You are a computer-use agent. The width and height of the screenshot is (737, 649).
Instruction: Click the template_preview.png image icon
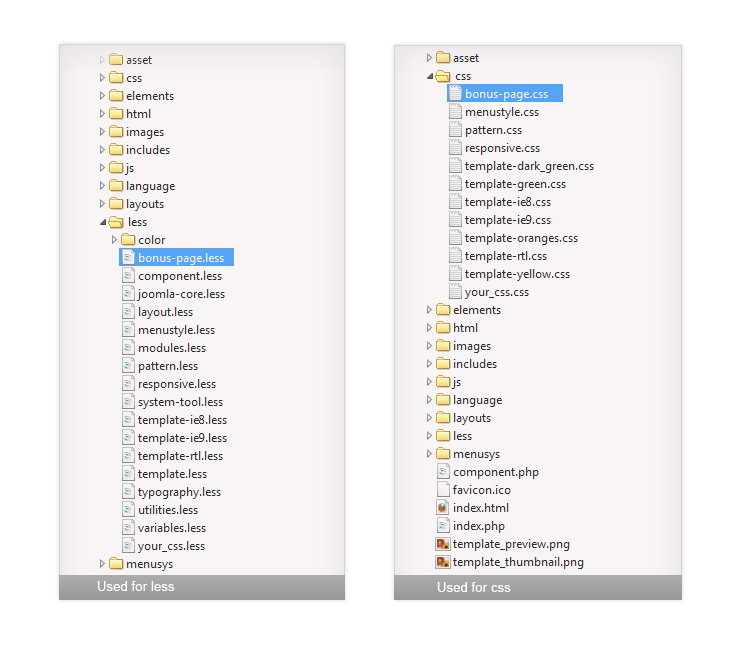[x=443, y=544]
